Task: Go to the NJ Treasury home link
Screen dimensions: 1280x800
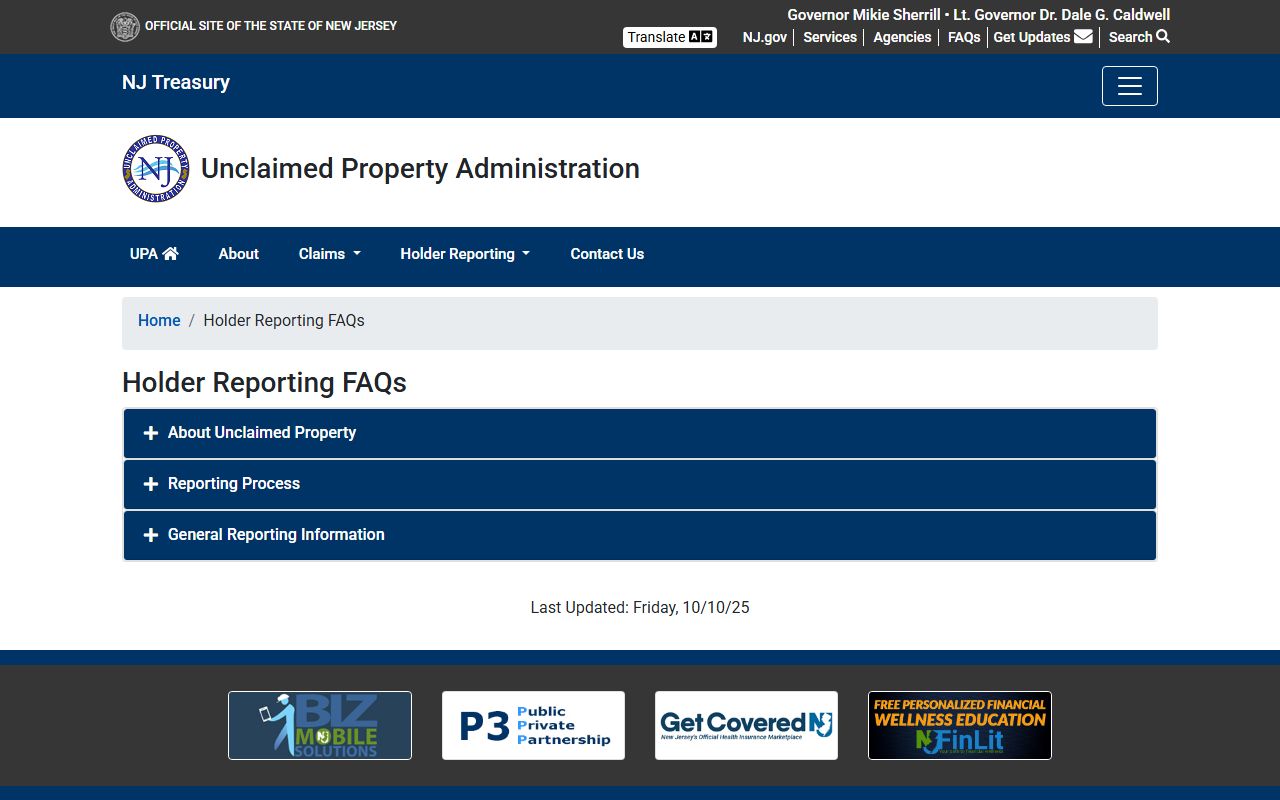Action: click(x=176, y=82)
